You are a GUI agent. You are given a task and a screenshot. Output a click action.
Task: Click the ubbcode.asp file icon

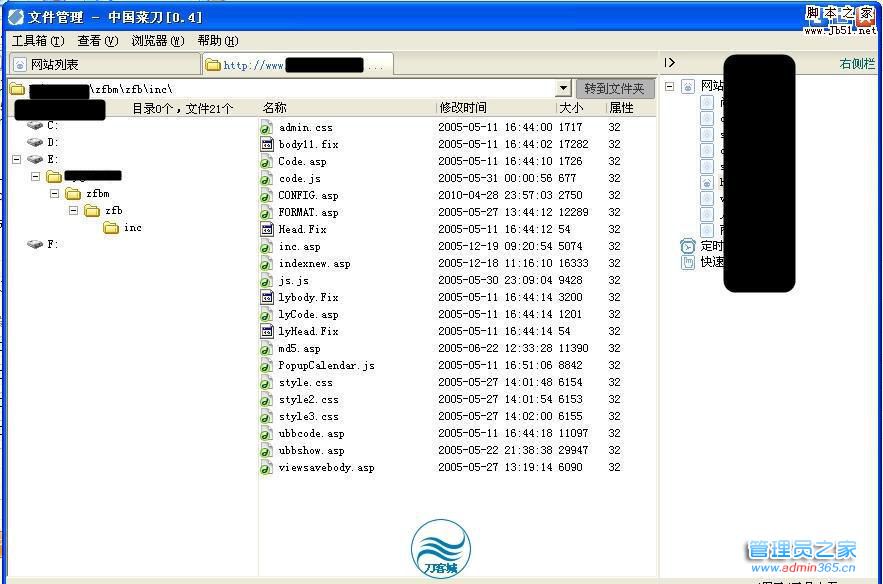pyautogui.click(x=266, y=434)
